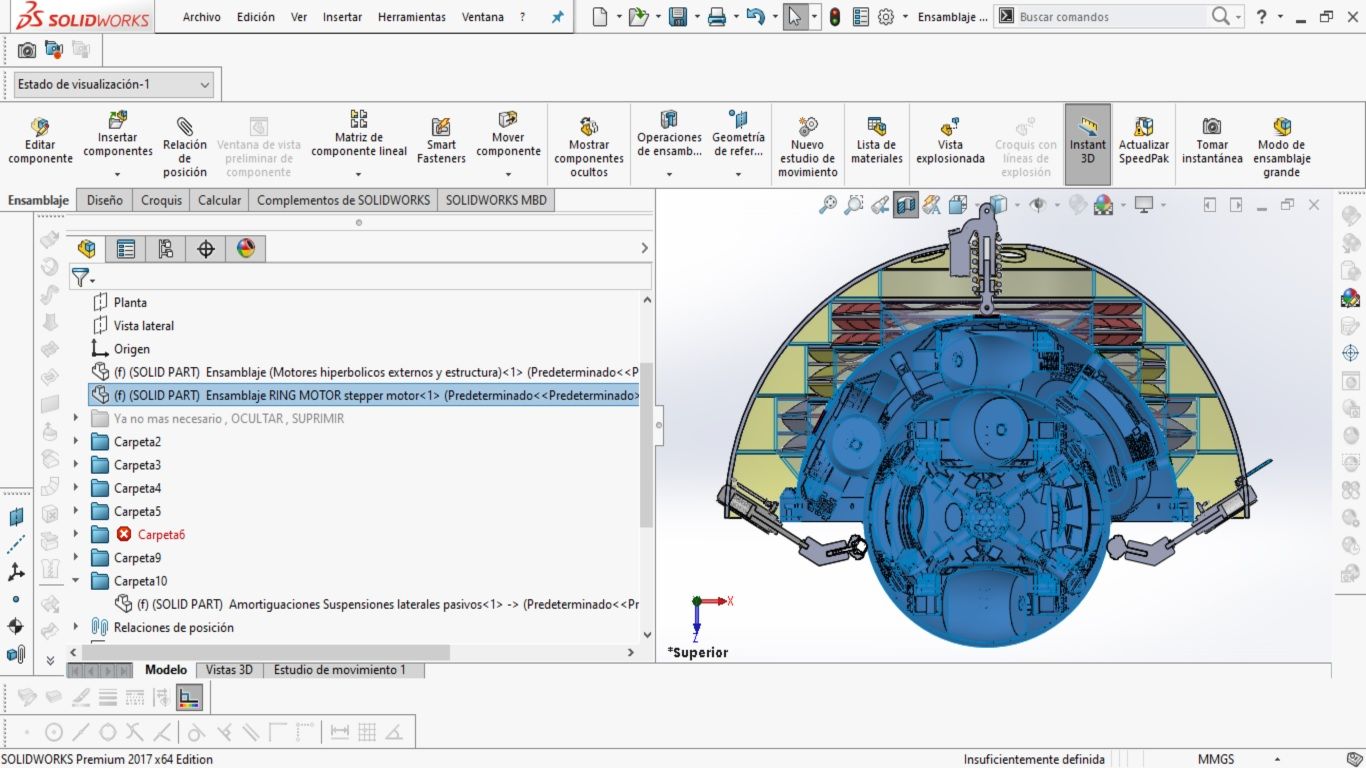This screenshot has height=768, width=1366.
Task: Click the tree filter funnel icon
Action: (x=80, y=277)
